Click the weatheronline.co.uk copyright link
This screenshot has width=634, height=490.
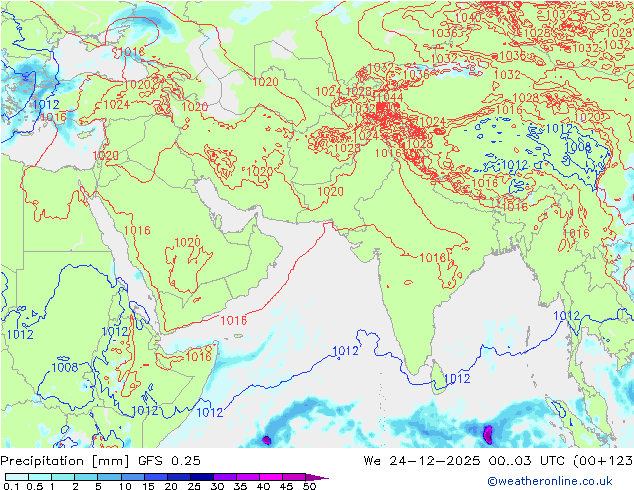point(550,481)
